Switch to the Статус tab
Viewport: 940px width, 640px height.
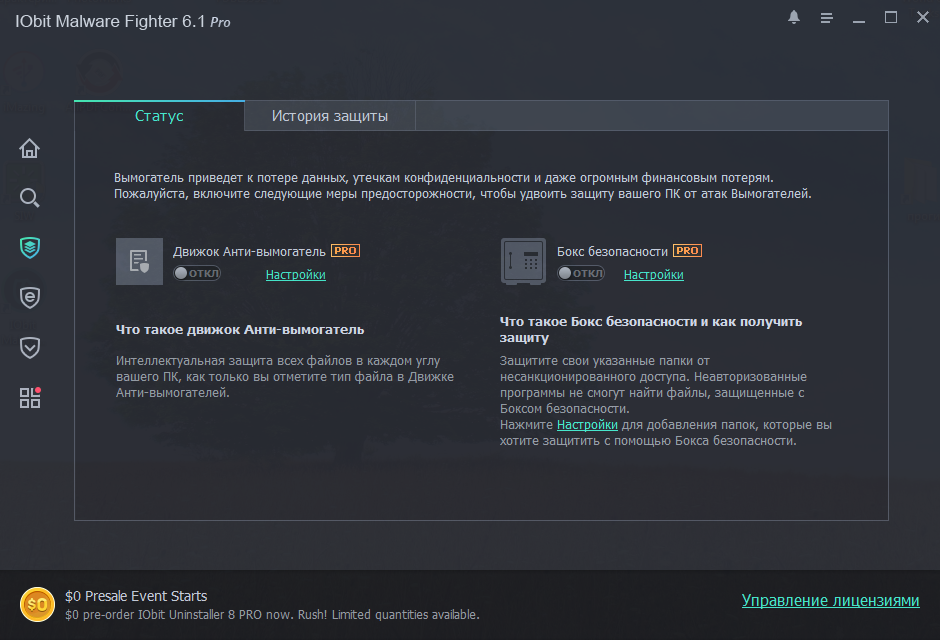(159, 116)
